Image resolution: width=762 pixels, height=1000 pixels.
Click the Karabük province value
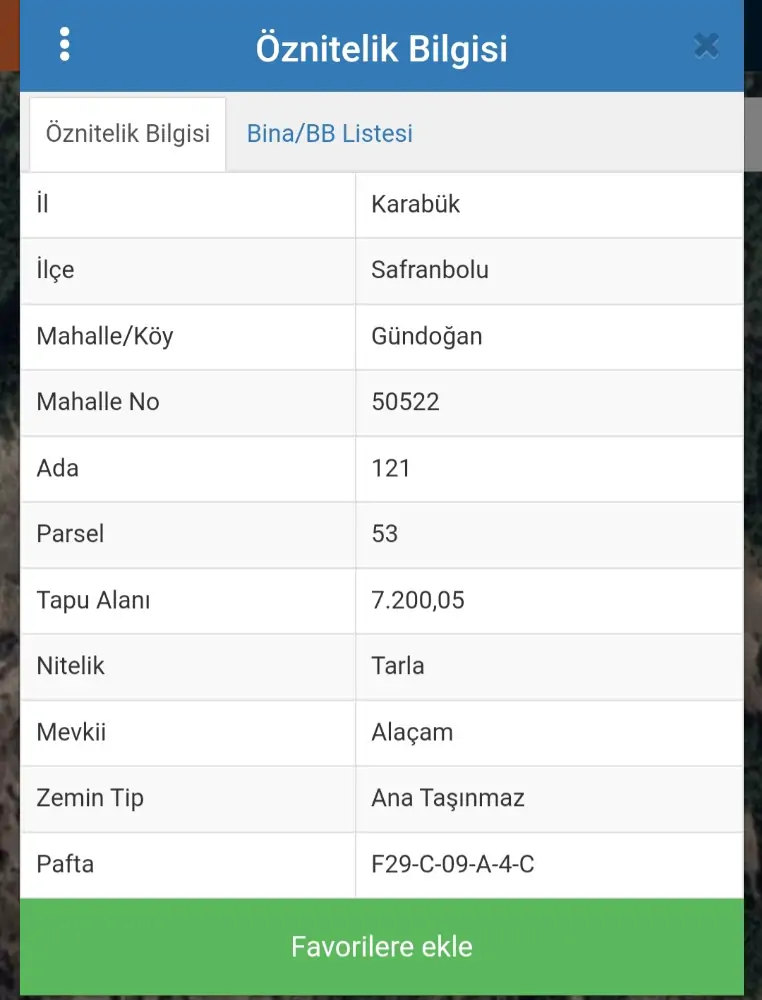(415, 204)
